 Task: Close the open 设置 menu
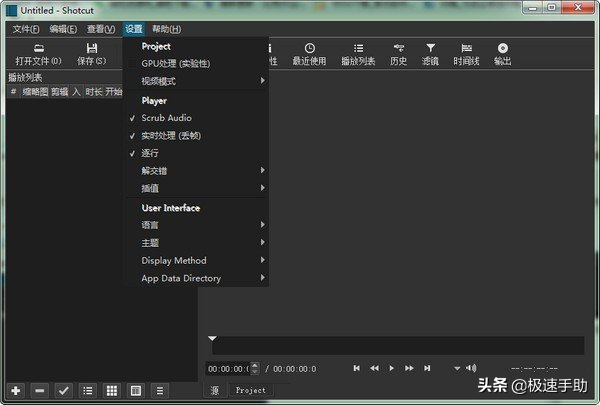click(x=134, y=29)
